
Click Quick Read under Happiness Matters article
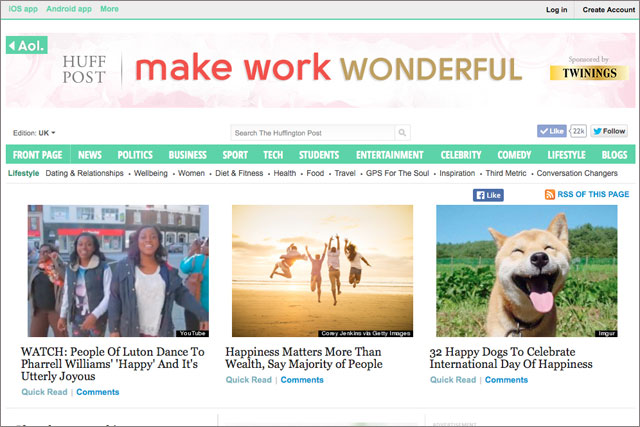249,380
